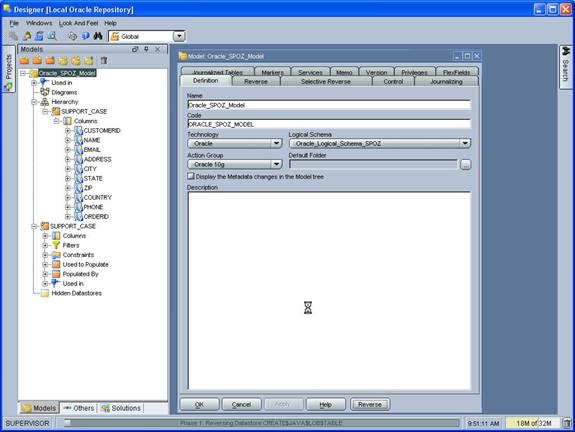Select the Hierarchy node icon
The height and width of the screenshot is (432, 575).
pos(45,102)
